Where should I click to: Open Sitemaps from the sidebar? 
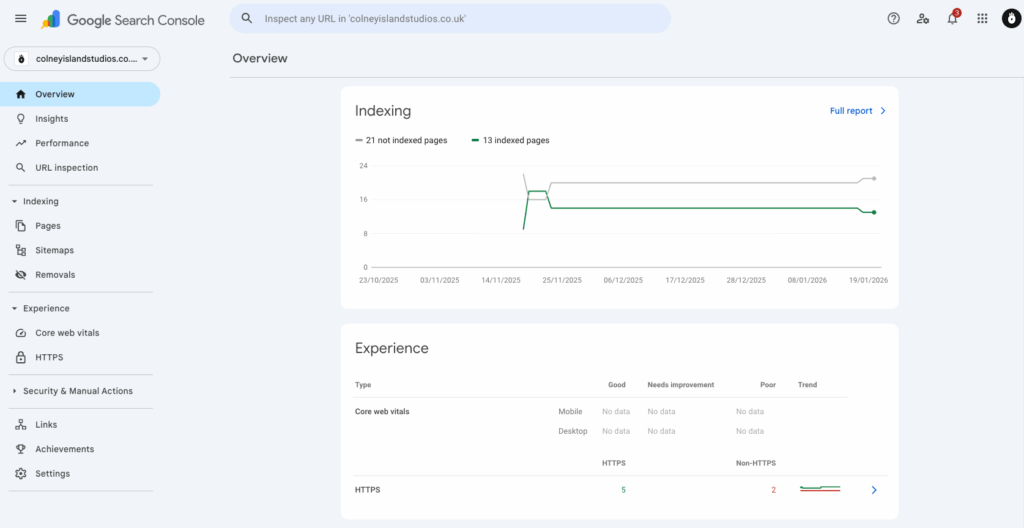(54, 251)
